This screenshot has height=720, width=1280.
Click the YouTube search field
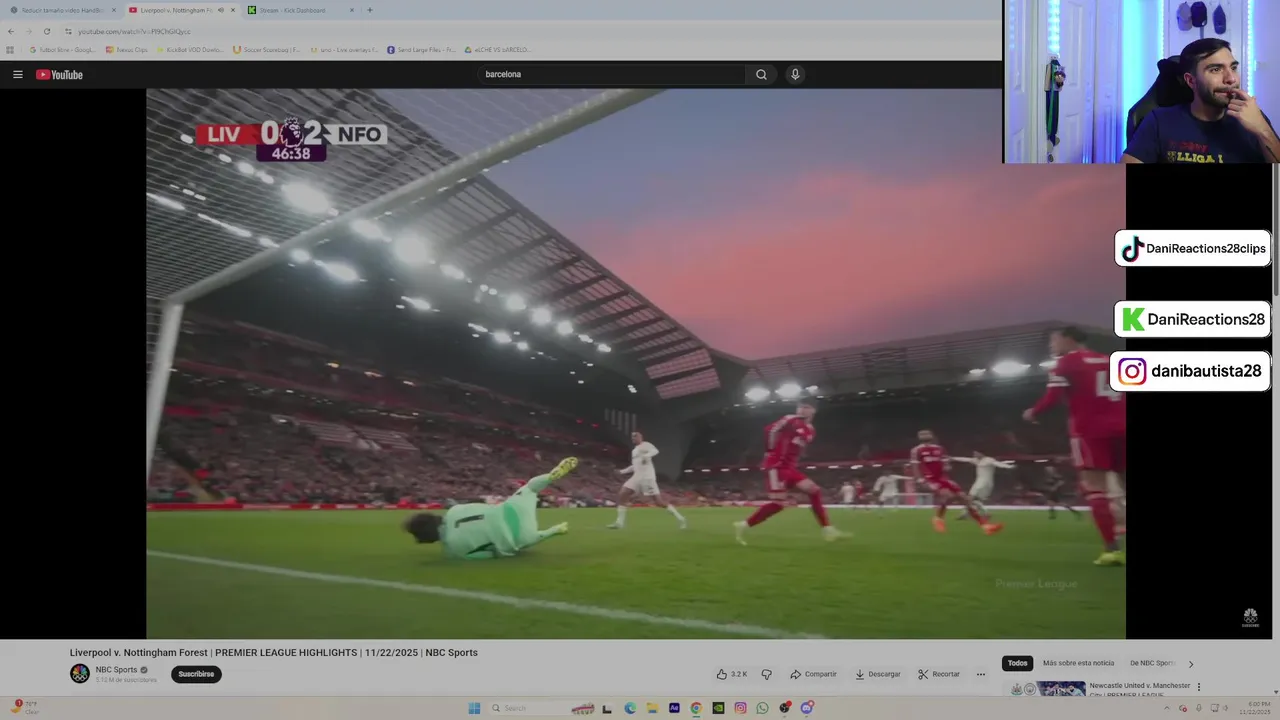pos(612,74)
